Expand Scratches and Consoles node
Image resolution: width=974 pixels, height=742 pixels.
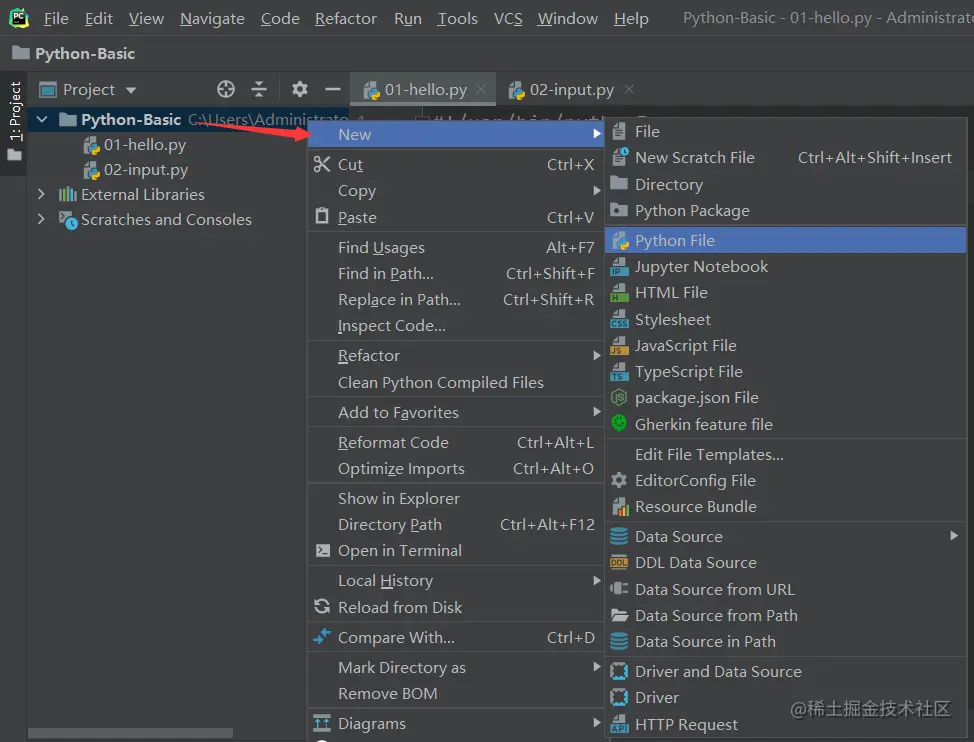[41, 219]
